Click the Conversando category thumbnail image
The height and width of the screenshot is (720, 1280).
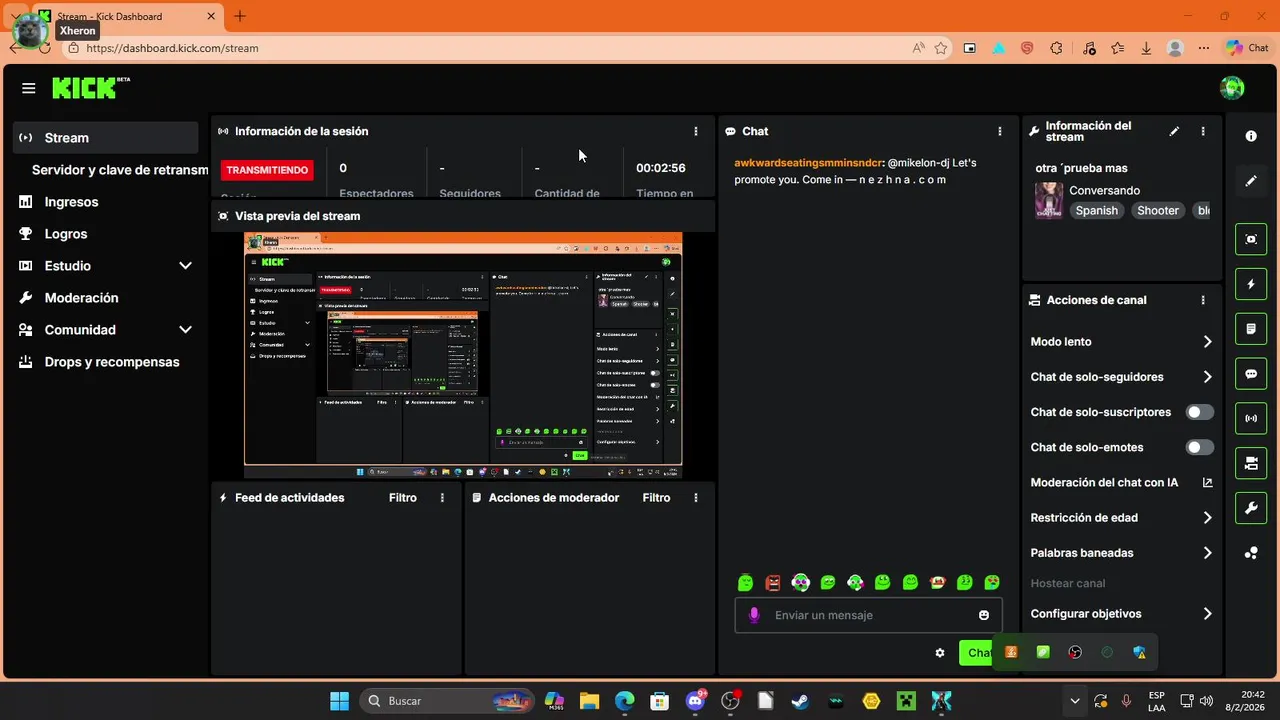(1048, 200)
